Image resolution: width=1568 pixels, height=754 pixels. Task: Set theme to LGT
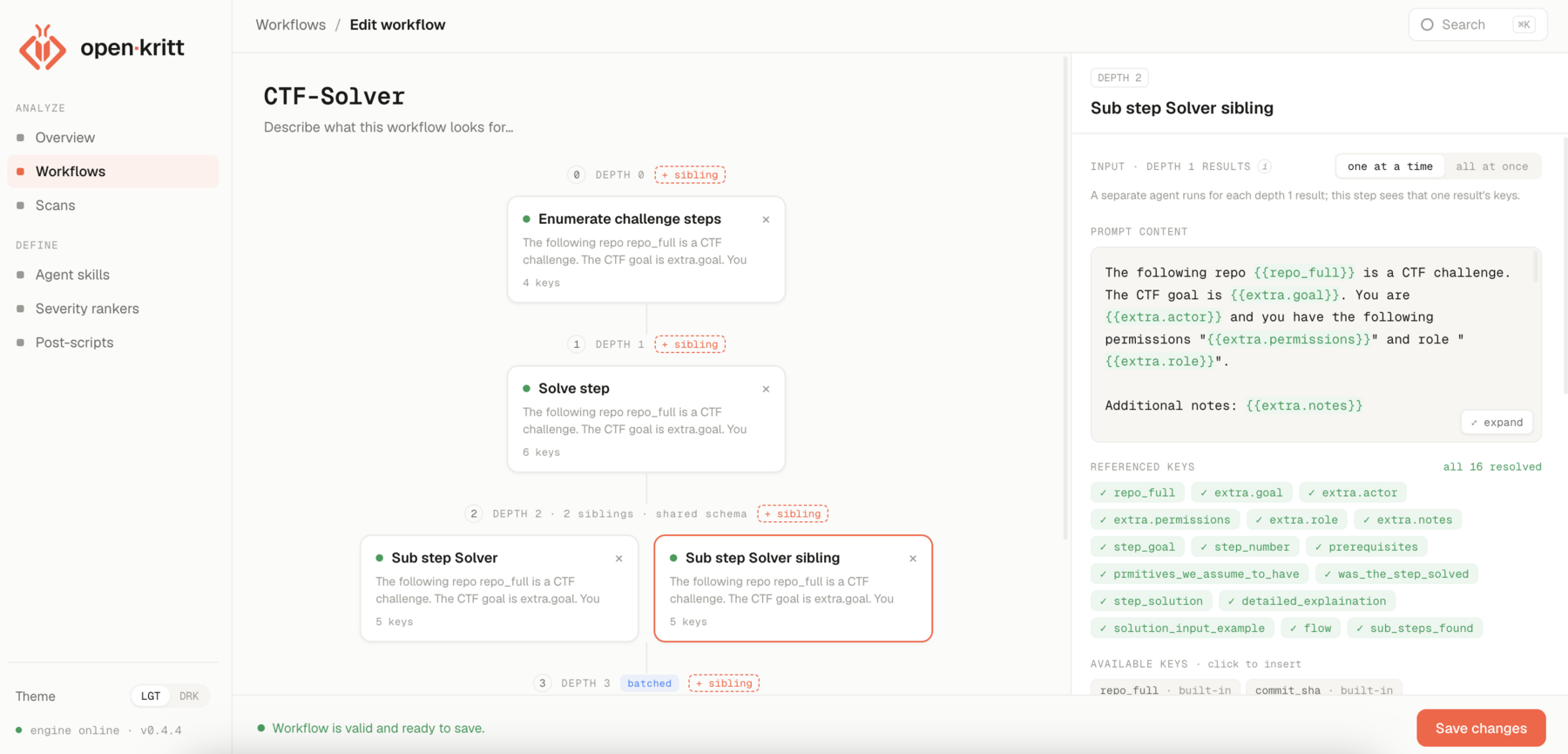point(151,696)
